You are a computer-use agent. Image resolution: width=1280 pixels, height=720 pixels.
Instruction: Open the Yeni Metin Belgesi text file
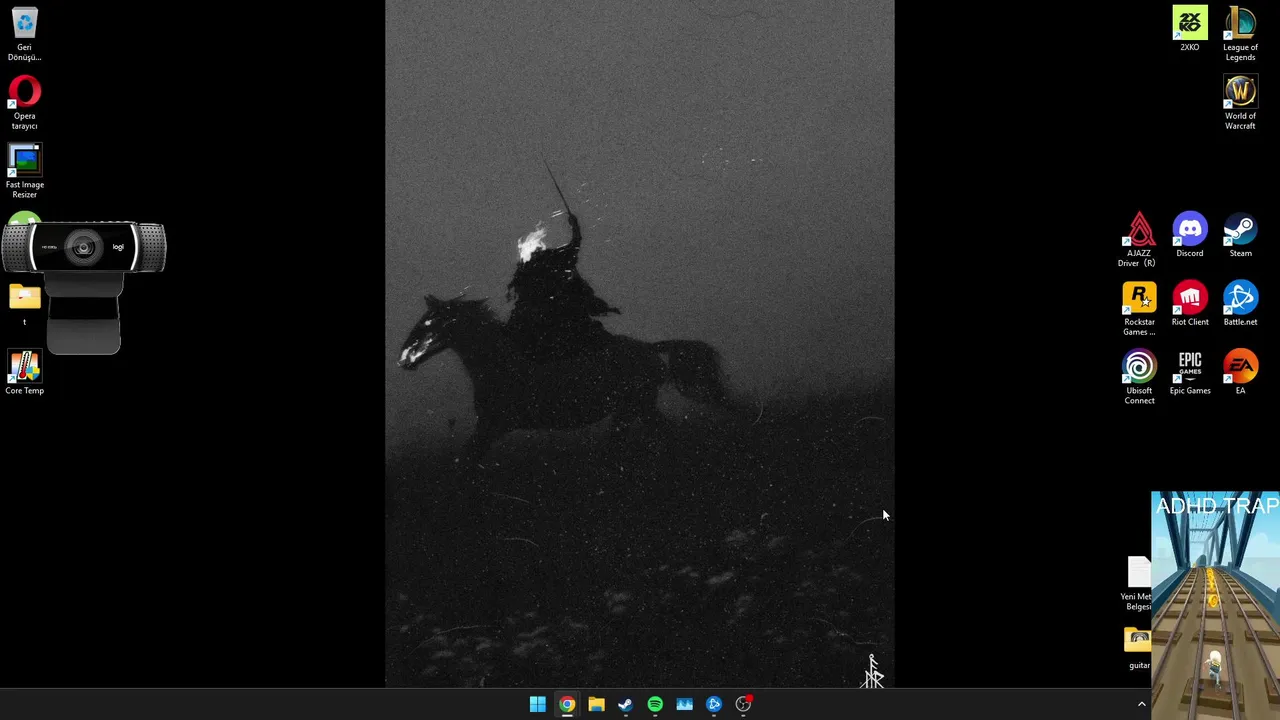click(x=1136, y=584)
